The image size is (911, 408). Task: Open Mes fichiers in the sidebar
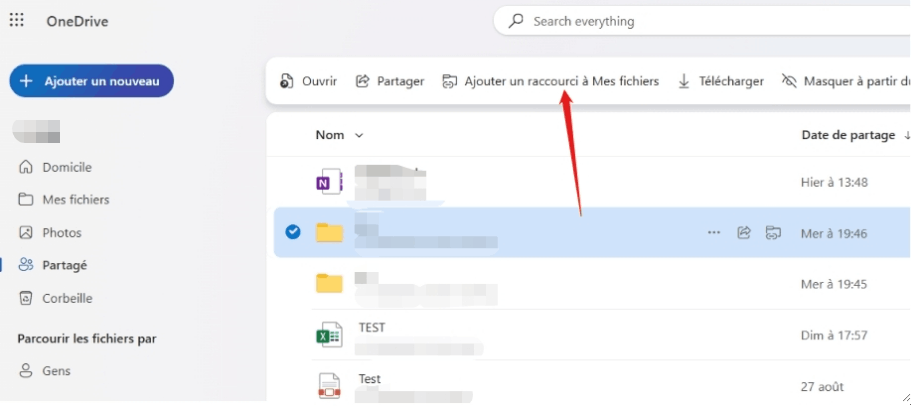point(64,200)
